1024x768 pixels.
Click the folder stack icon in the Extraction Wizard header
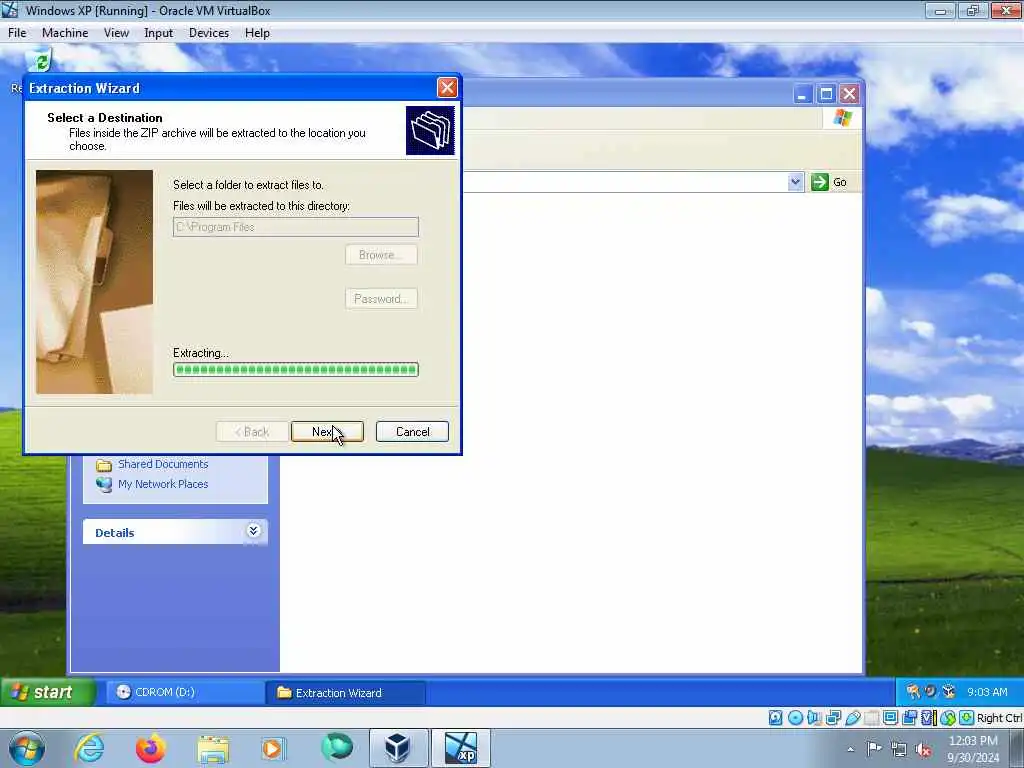430,131
